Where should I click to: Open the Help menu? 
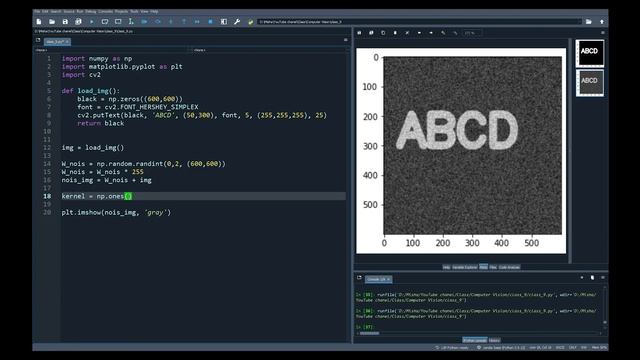click(x=154, y=11)
